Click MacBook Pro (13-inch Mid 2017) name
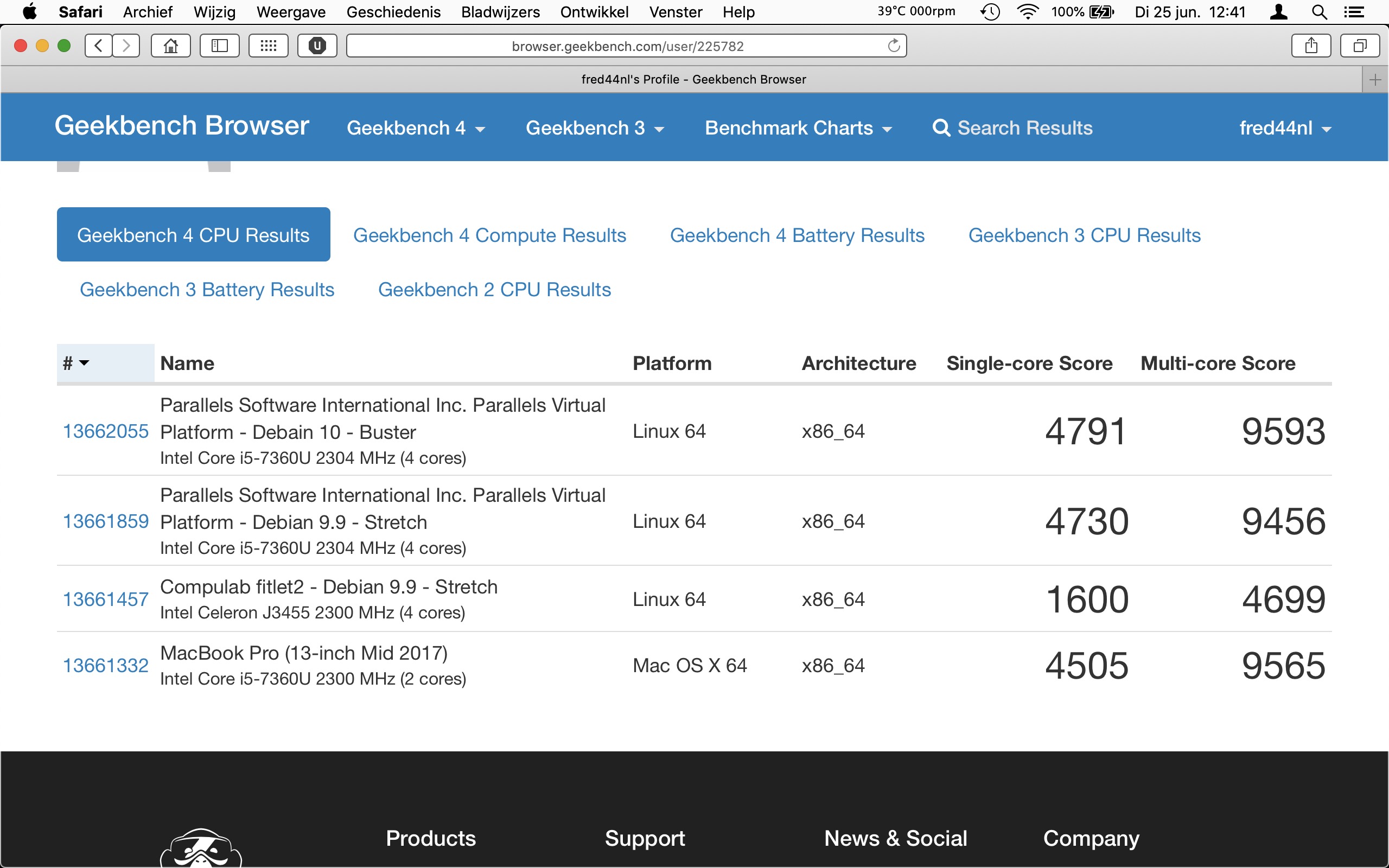1389x868 pixels. coord(304,653)
